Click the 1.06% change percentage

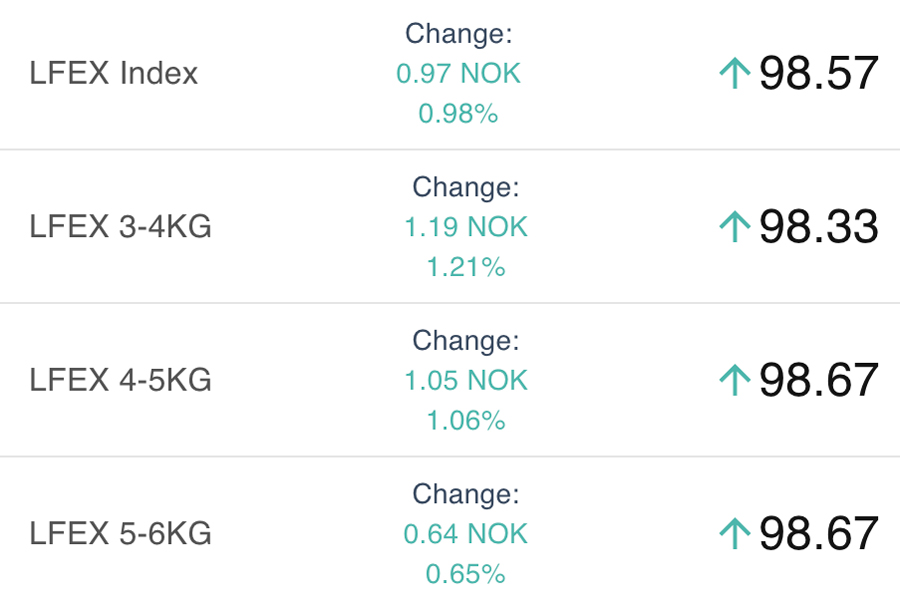(x=465, y=421)
